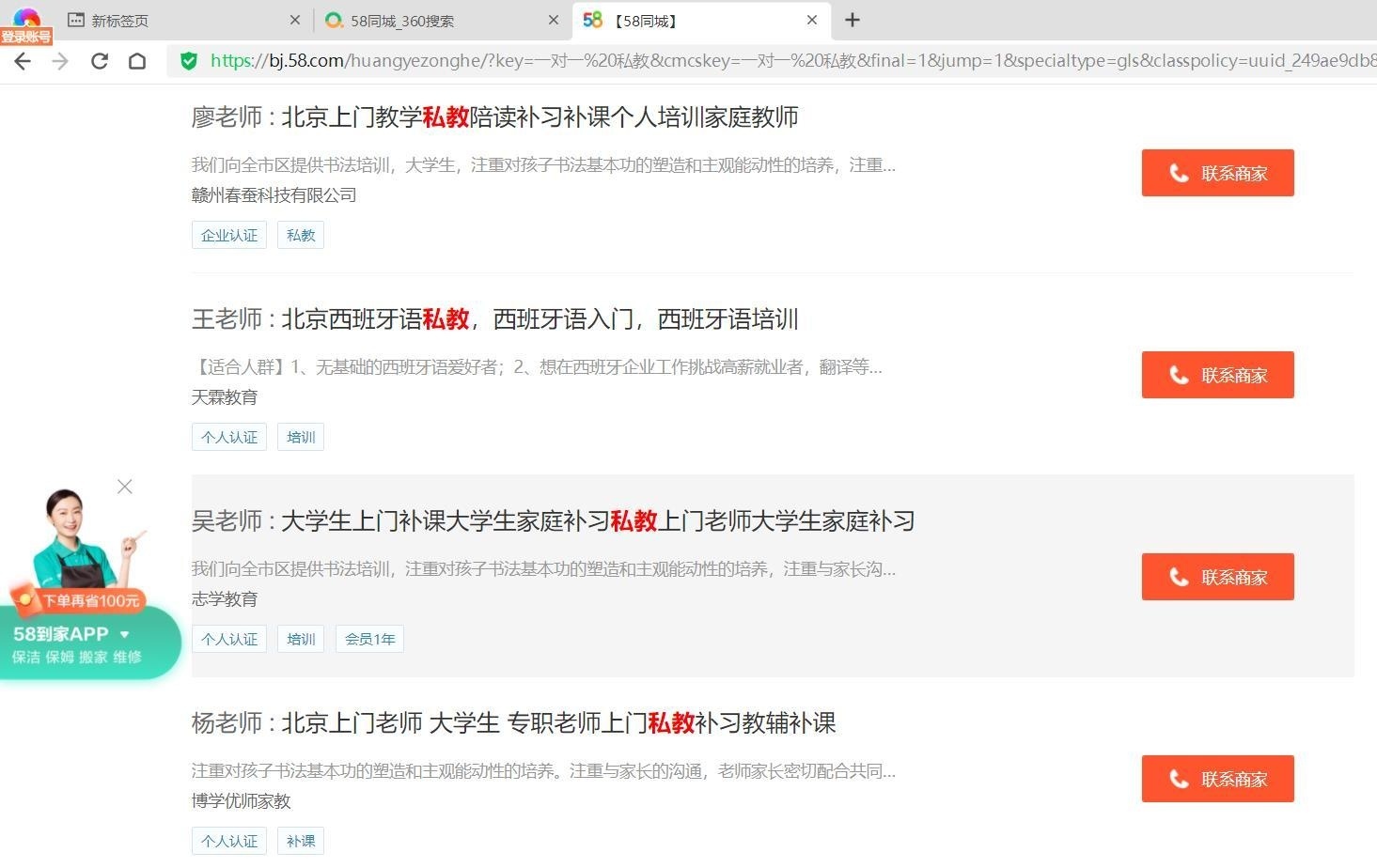Close the 【58同城】 tab
Viewport: 1377px width, 868px height.
point(812,20)
